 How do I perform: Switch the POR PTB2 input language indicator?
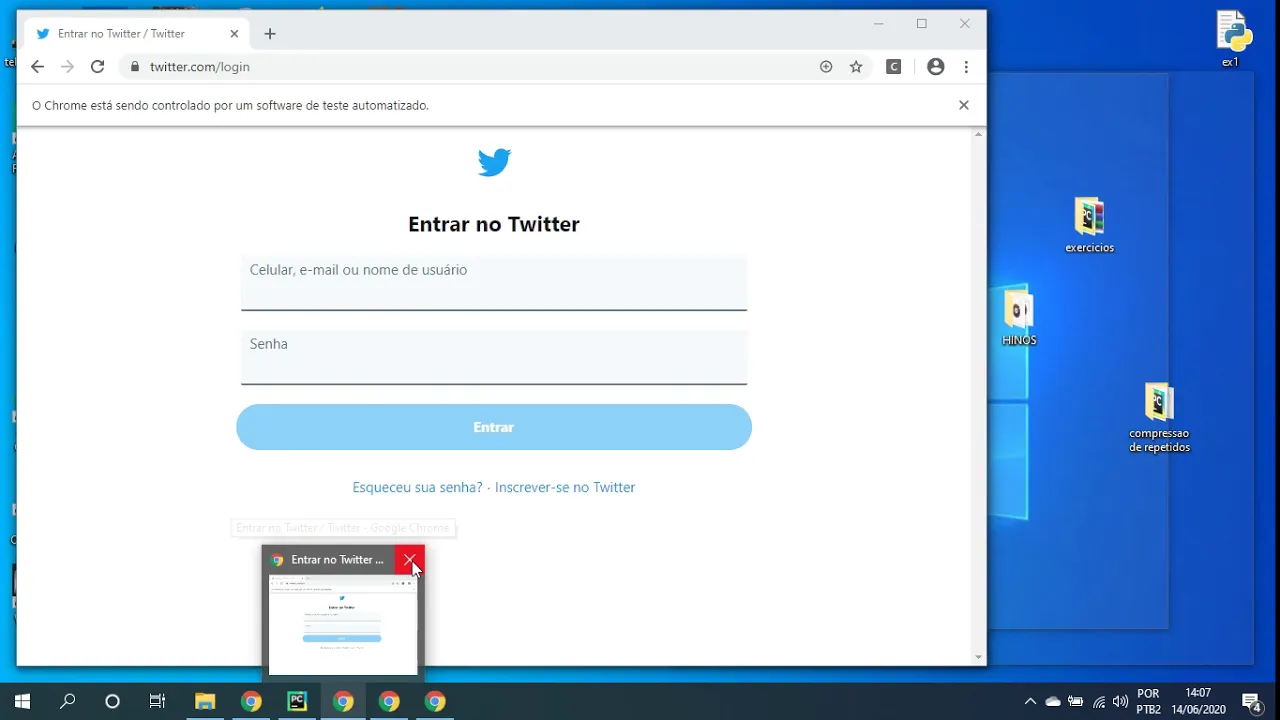(x=1149, y=701)
